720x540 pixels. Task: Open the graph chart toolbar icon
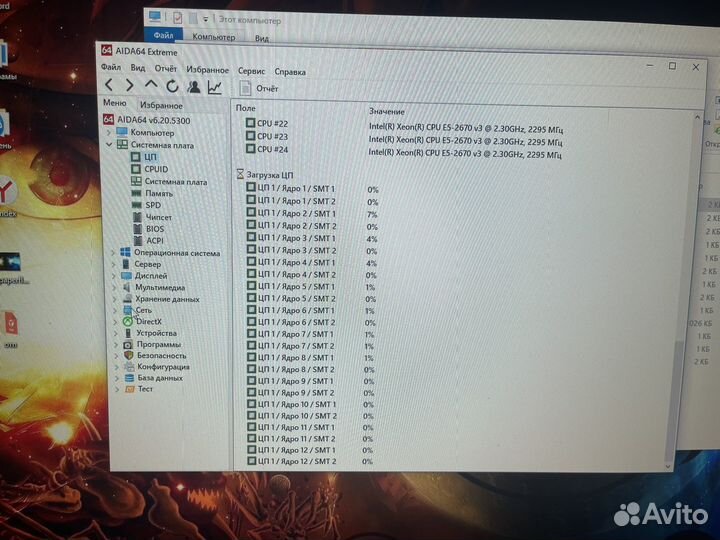point(214,87)
